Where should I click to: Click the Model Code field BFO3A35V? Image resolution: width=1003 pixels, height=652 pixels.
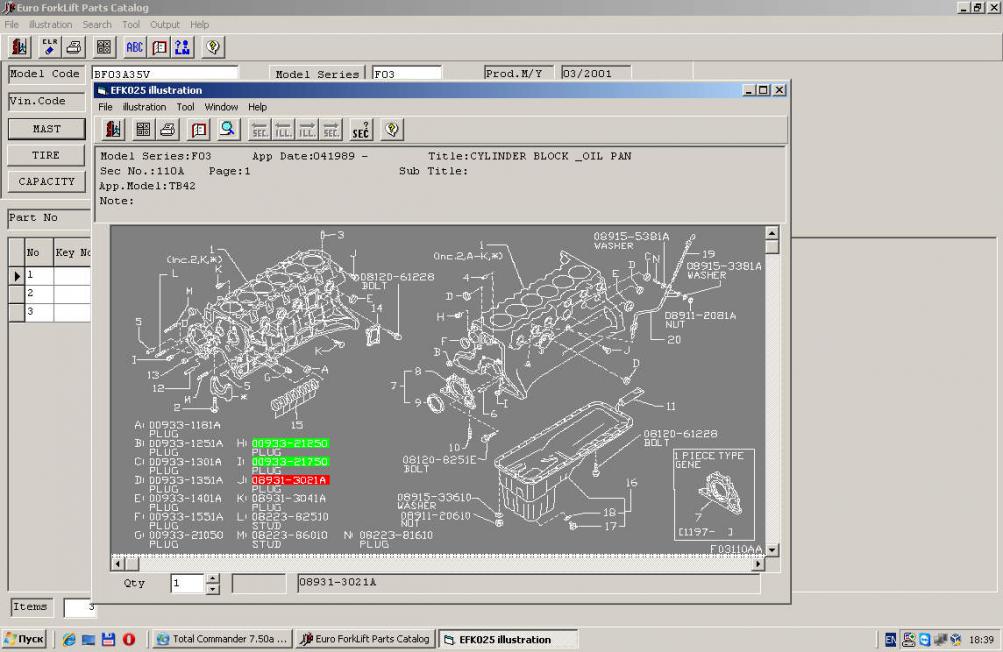pyautogui.click(x=165, y=74)
